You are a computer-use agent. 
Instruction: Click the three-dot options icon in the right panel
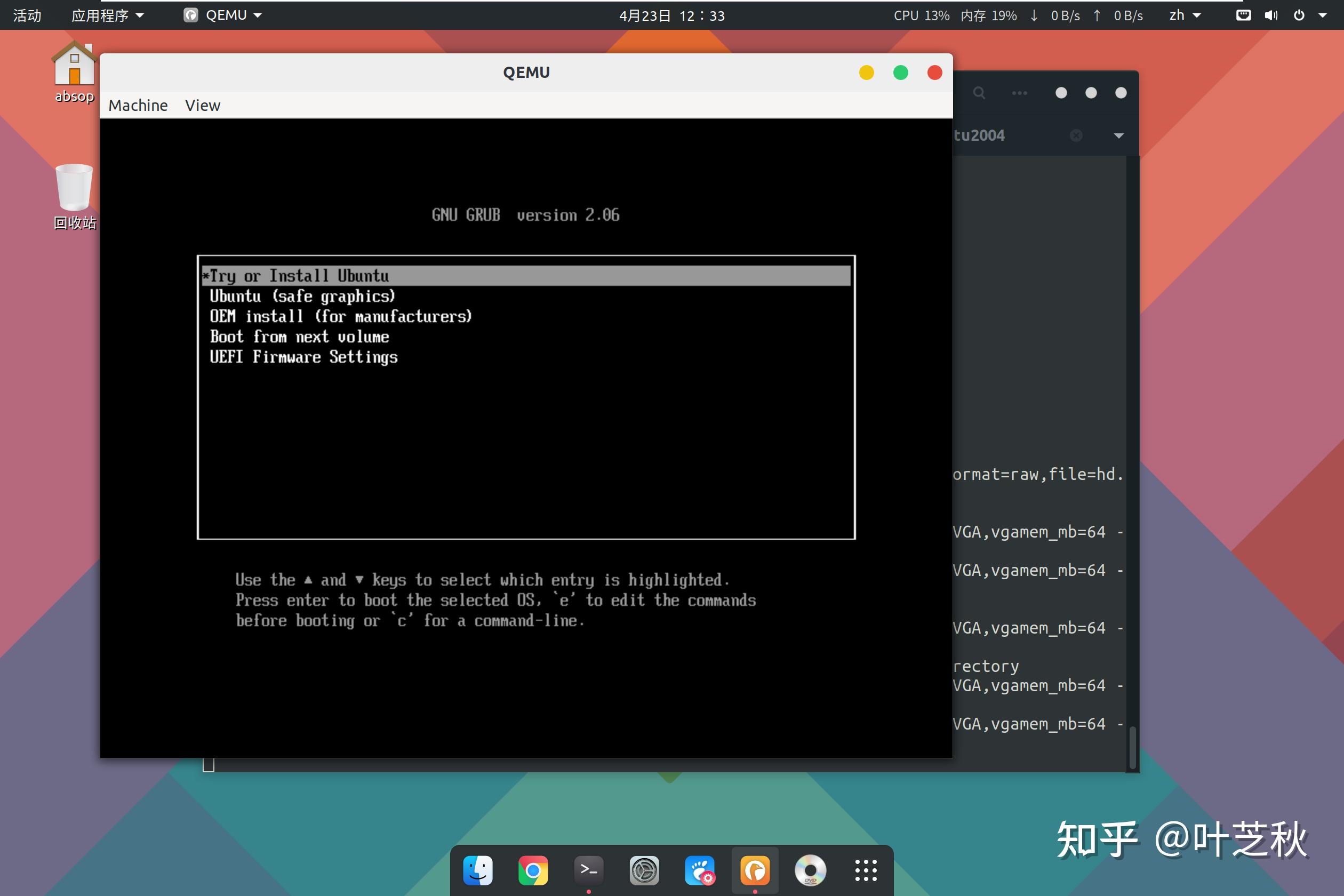pyautogui.click(x=1019, y=93)
